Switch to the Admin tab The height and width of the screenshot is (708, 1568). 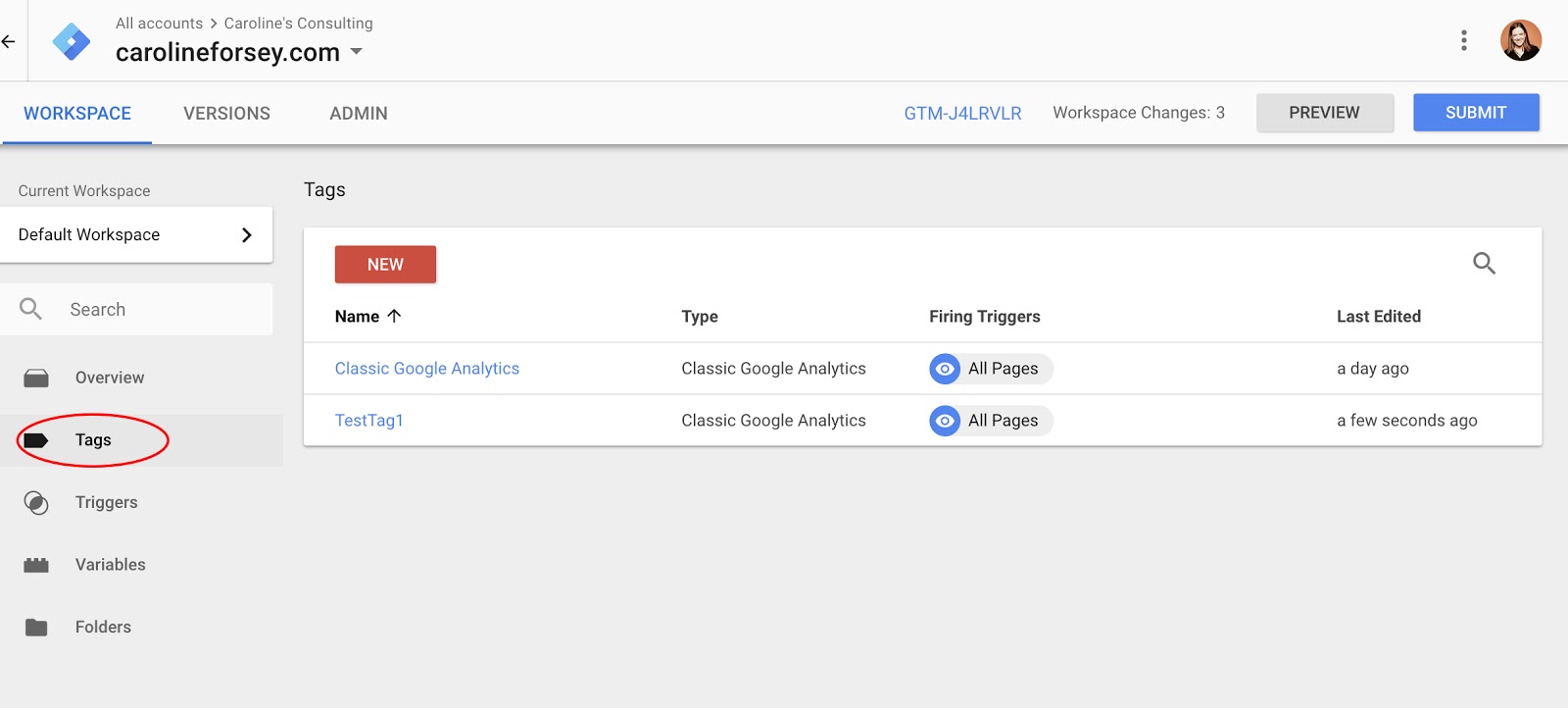[x=359, y=113]
